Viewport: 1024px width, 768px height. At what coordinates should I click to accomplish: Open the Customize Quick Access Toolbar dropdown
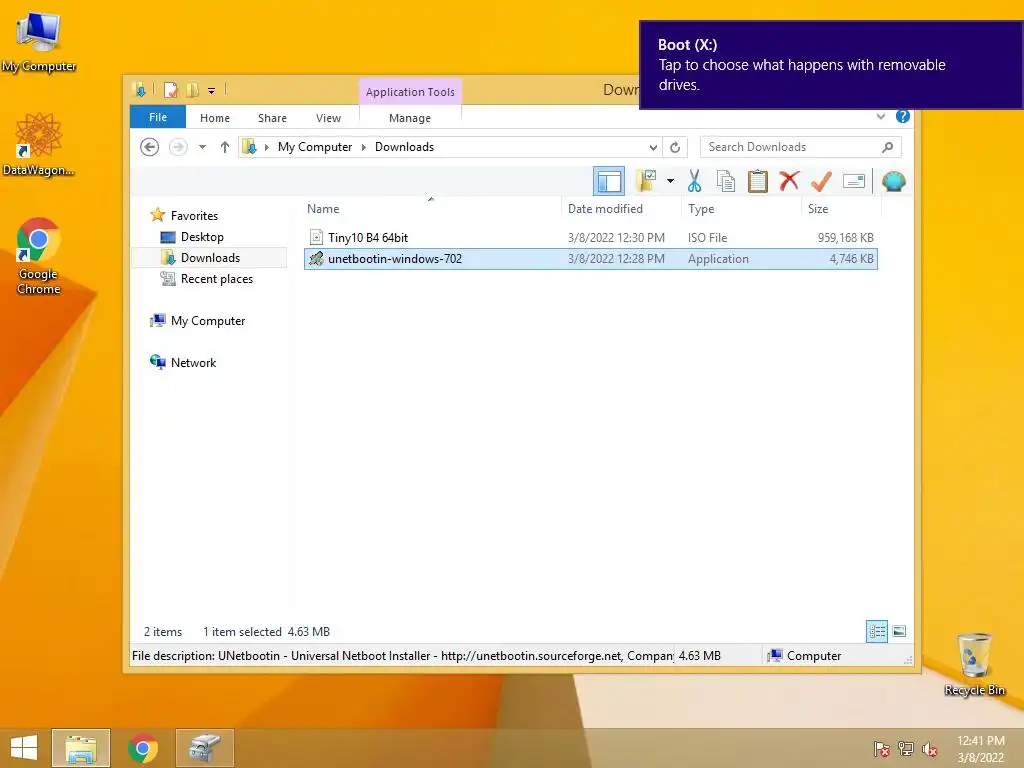[x=212, y=91]
